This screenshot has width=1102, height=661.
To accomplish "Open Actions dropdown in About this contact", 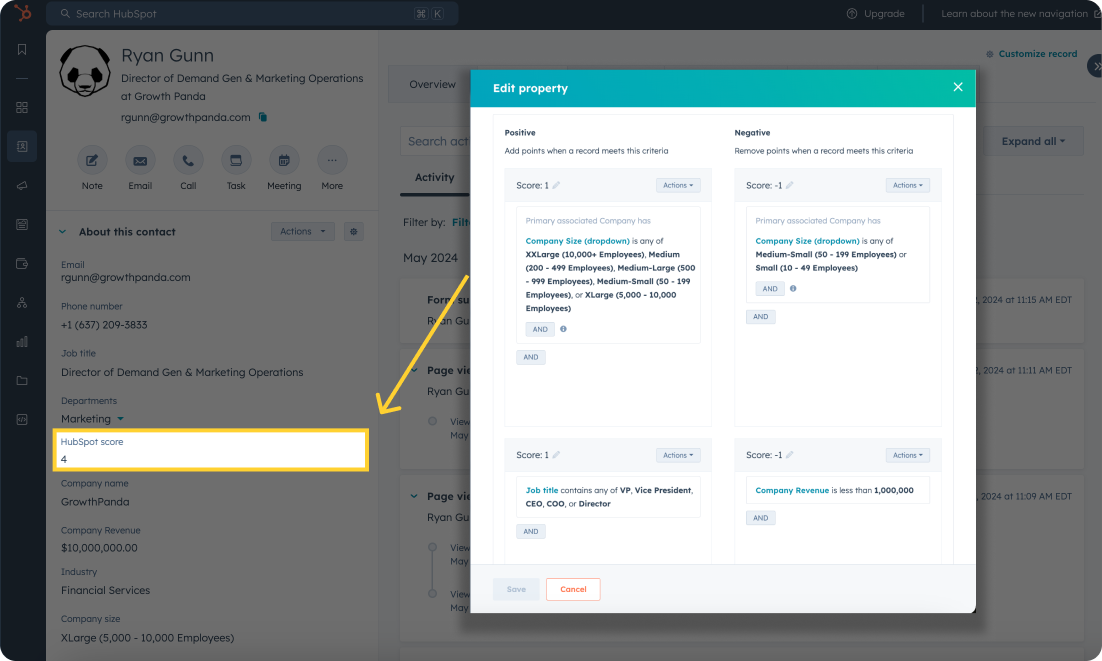I will [302, 231].
